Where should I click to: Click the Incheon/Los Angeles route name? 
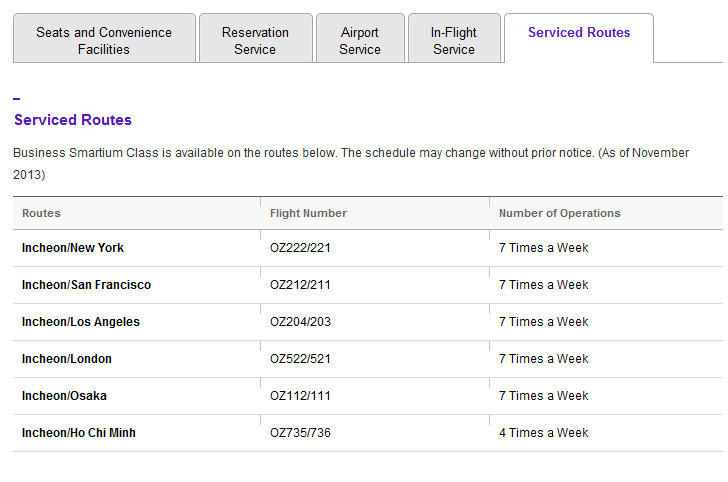pos(81,322)
